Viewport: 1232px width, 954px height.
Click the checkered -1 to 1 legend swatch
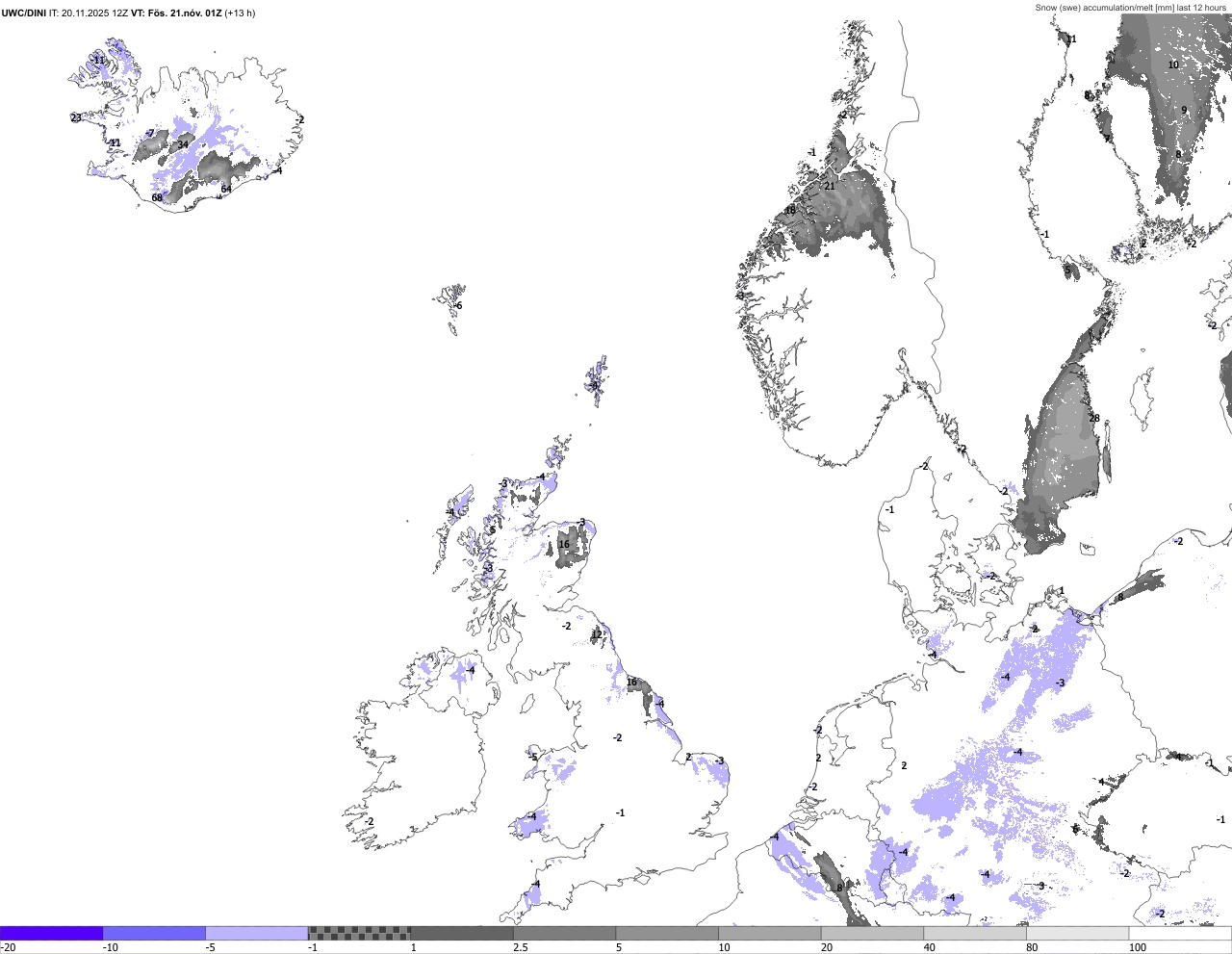coord(359,933)
